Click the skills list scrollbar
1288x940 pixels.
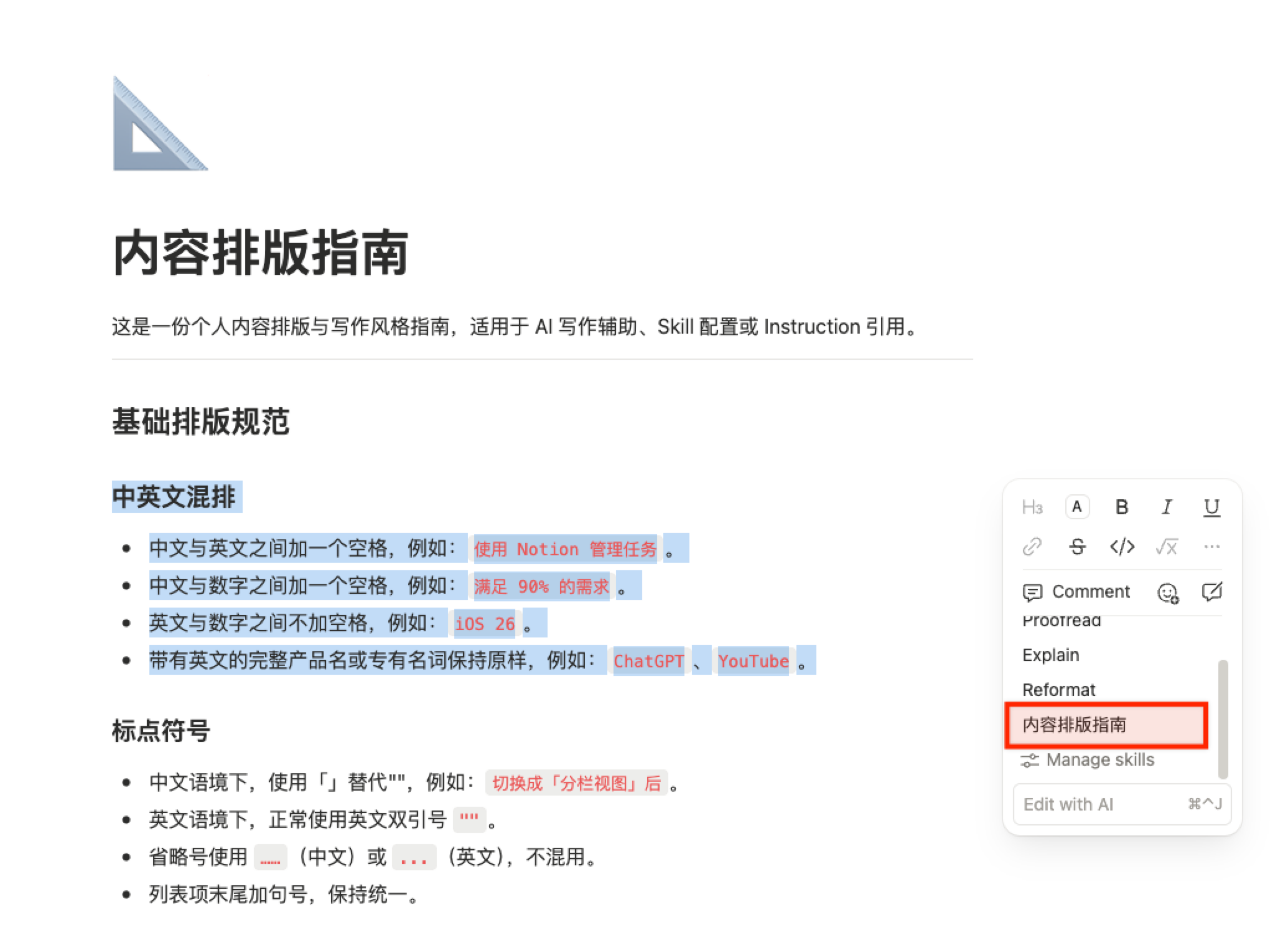tap(1223, 718)
